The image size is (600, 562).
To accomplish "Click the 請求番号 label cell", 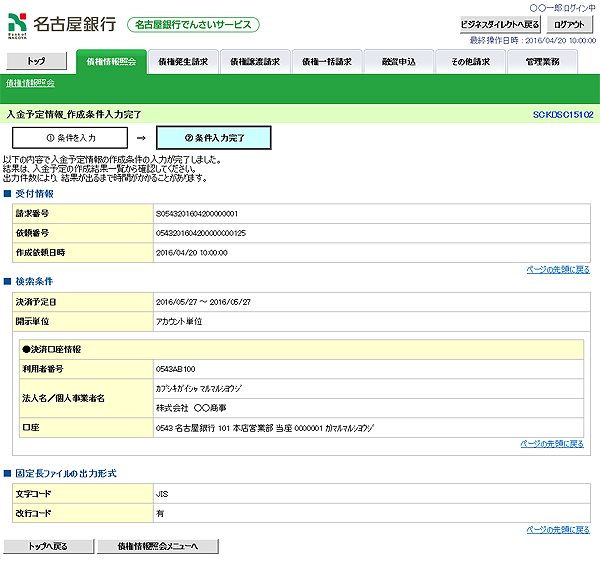I will [83, 214].
